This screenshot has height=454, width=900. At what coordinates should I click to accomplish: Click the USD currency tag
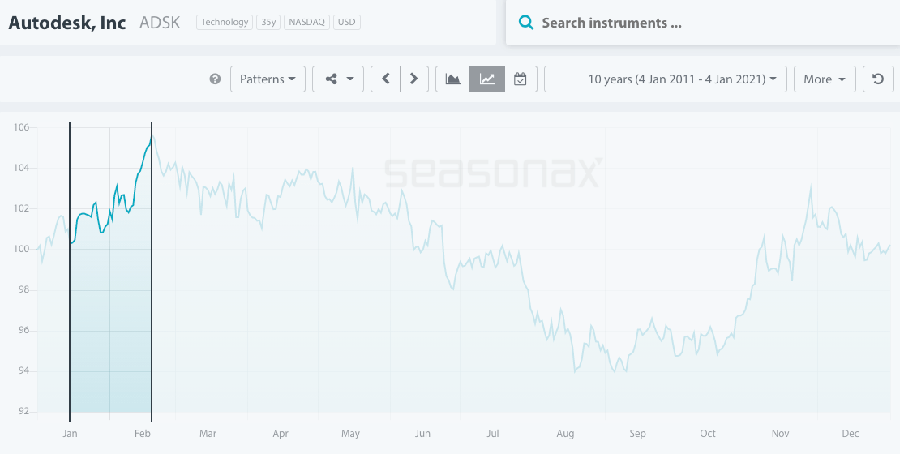346,21
